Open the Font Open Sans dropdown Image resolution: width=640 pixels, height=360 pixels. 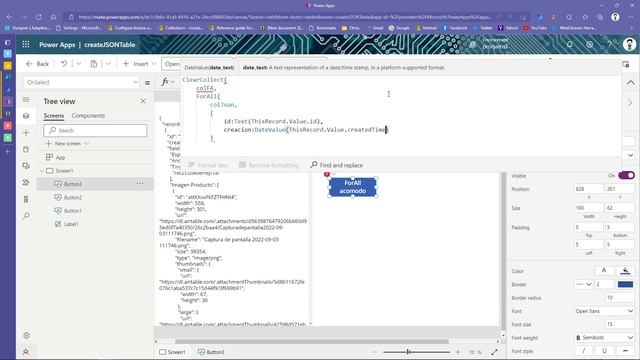tap(604, 311)
